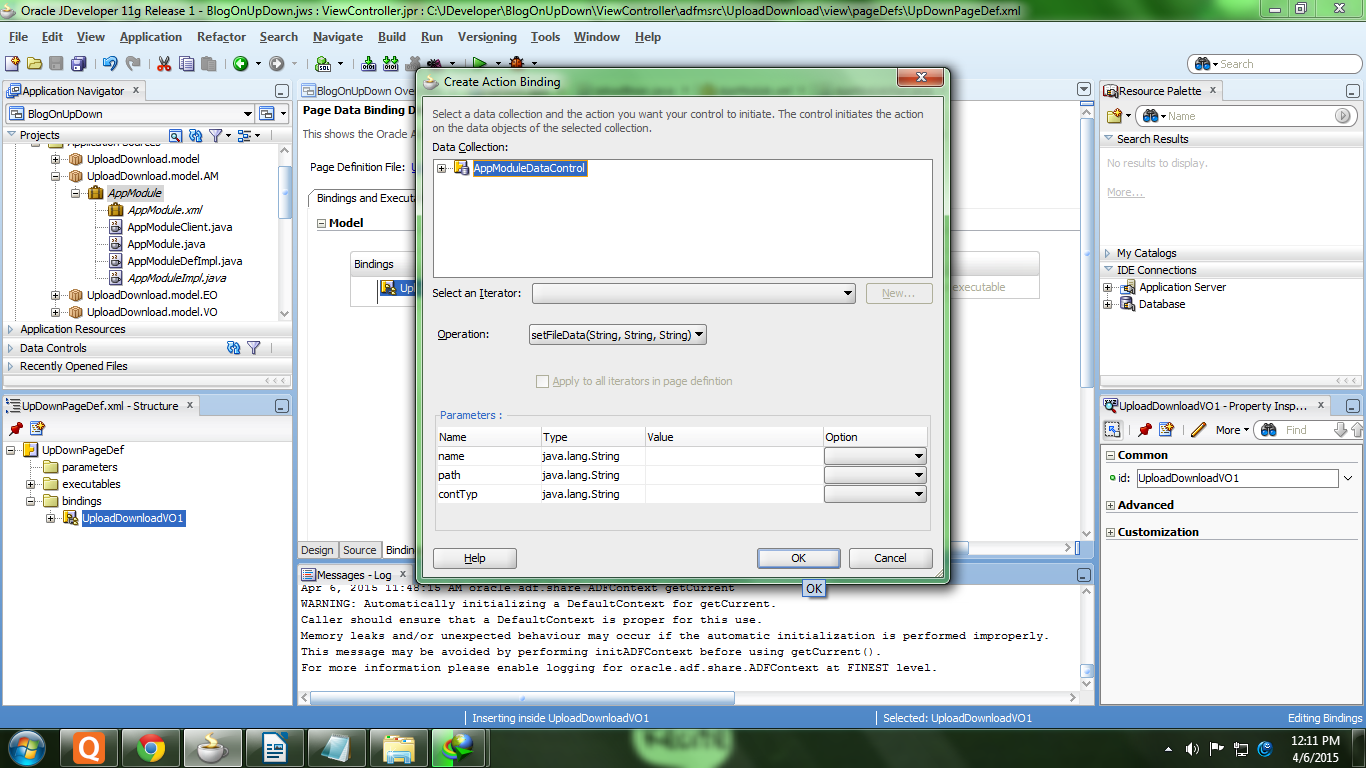Open Option dropdown for path parameter
Screen dimensions: 1366x768
coord(875,475)
